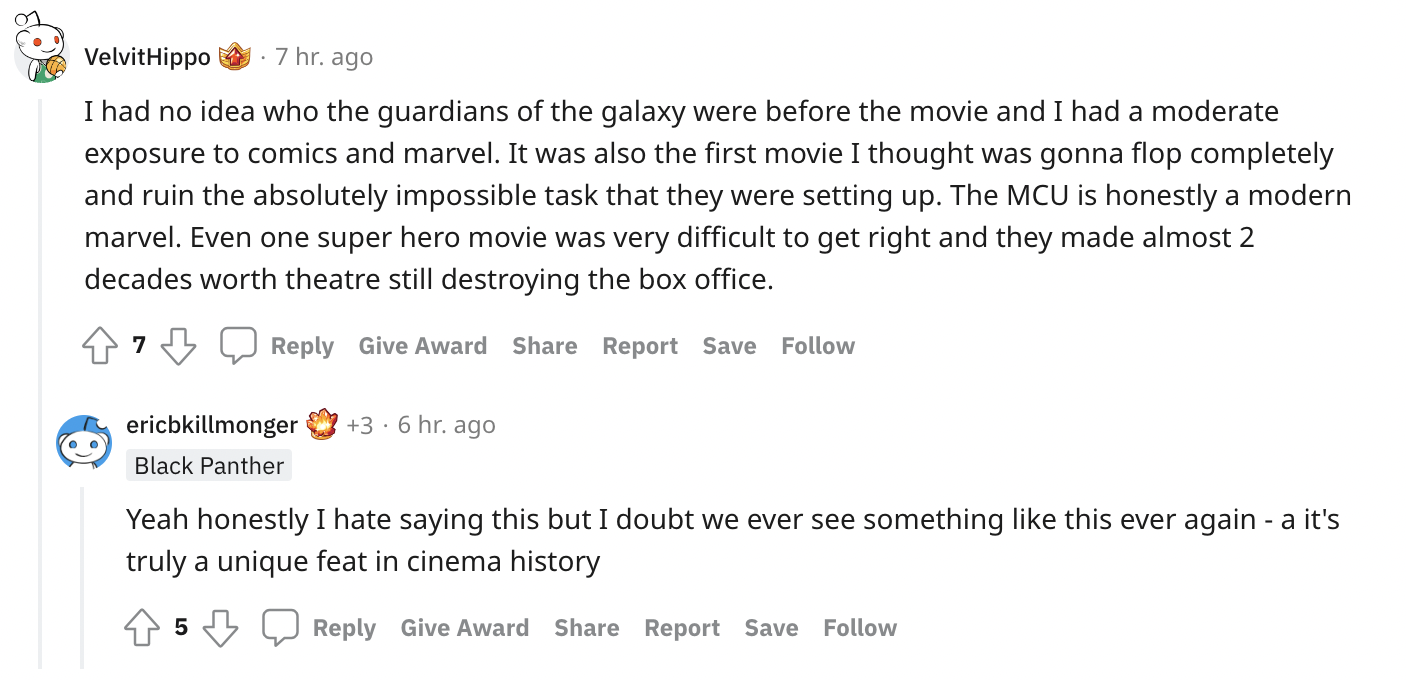Open VelvitHippo's avatar
1406x680 pixels.
tap(40, 49)
